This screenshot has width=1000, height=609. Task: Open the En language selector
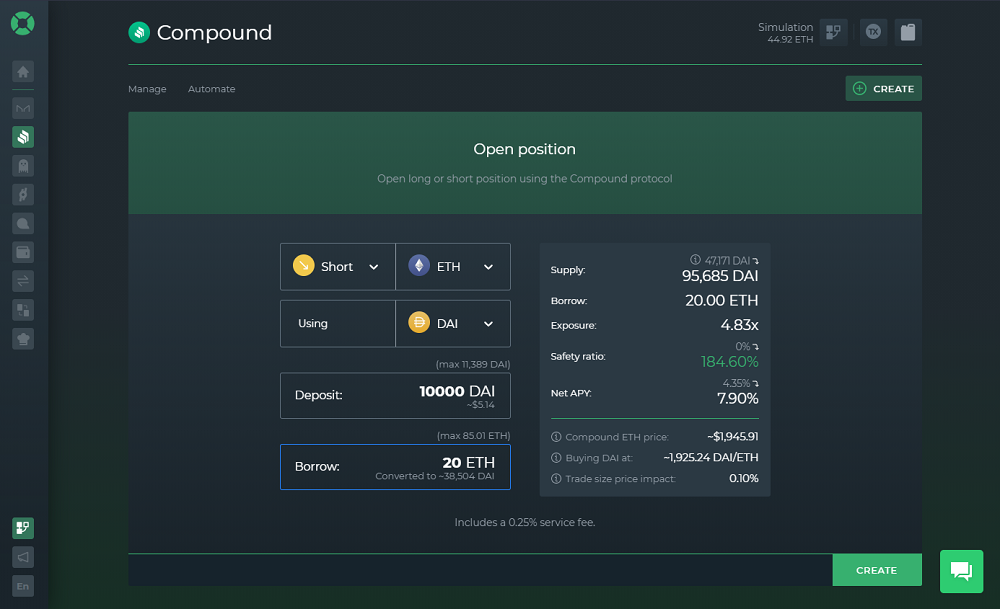click(23, 586)
